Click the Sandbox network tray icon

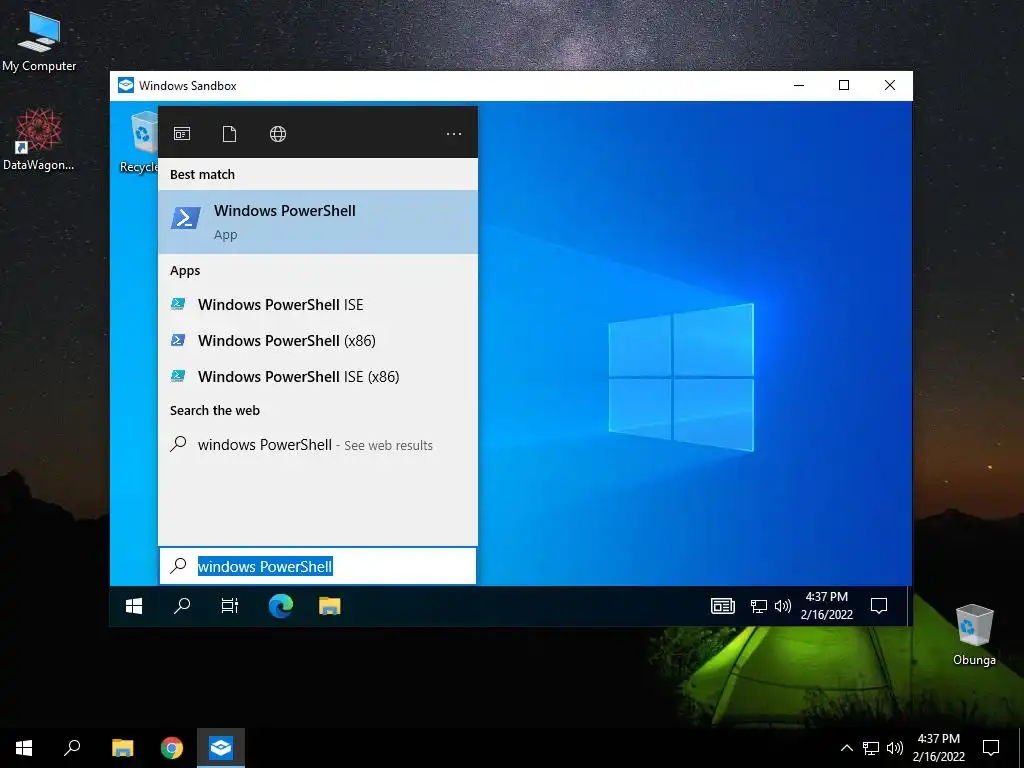(759, 606)
